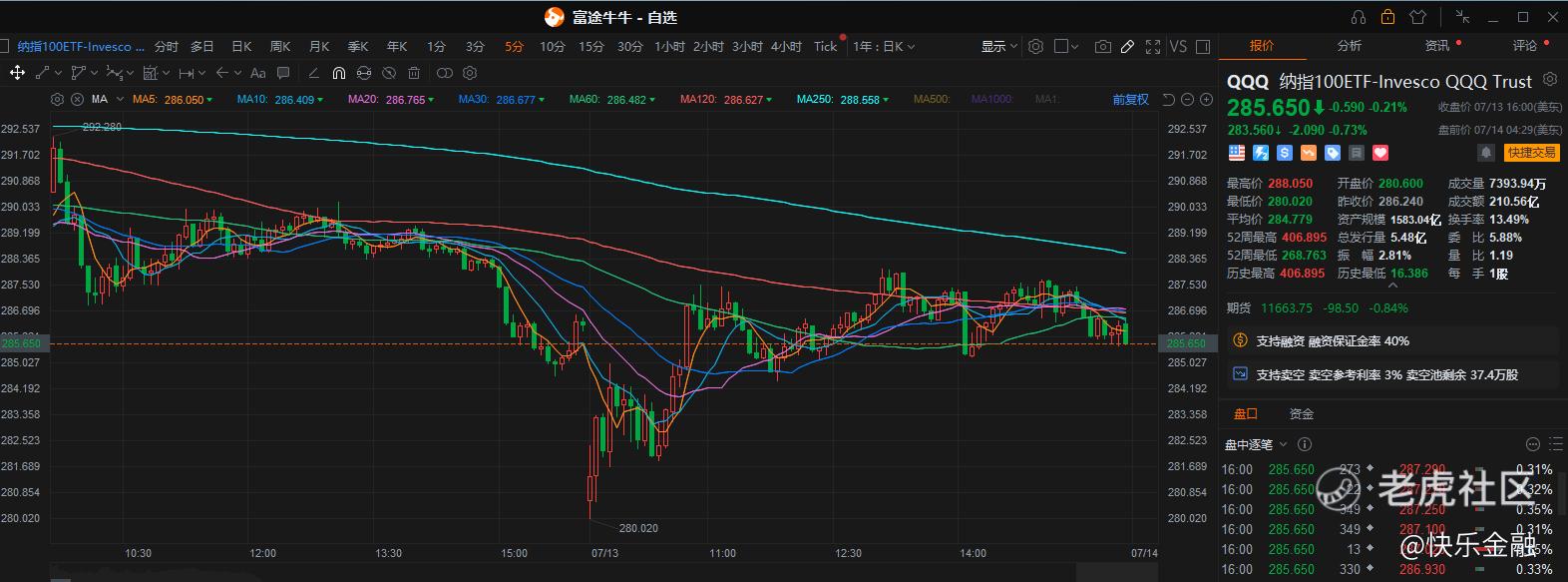Screen dimensions: 1568x582
Task: Click the trading lock icon
Action: [1387, 17]
